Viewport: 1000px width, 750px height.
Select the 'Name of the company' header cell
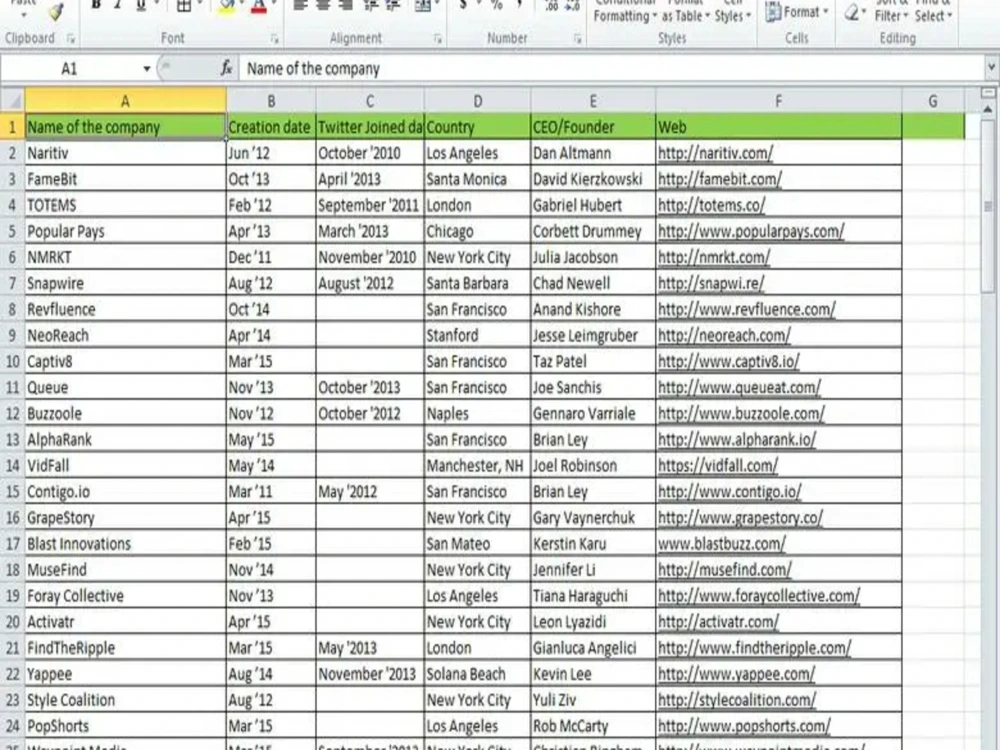(126, 127)
